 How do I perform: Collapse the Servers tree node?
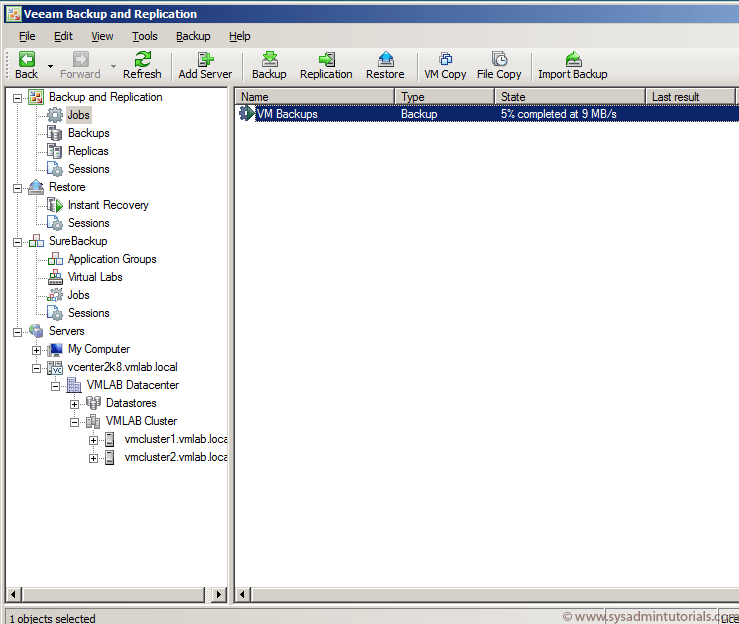click(x=17, y=332)
